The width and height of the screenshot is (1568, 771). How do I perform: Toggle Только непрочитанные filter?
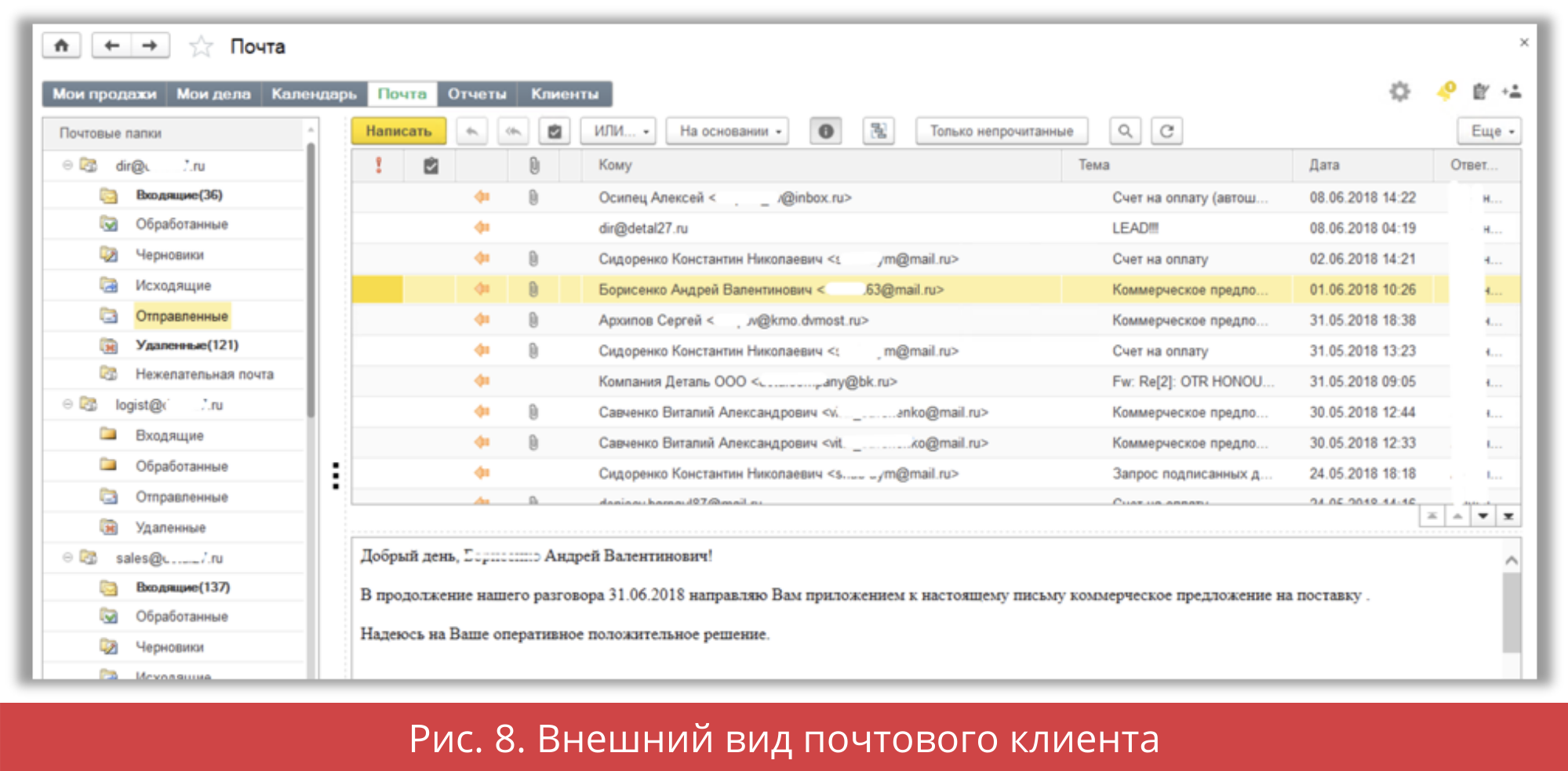pos(1002,131)
